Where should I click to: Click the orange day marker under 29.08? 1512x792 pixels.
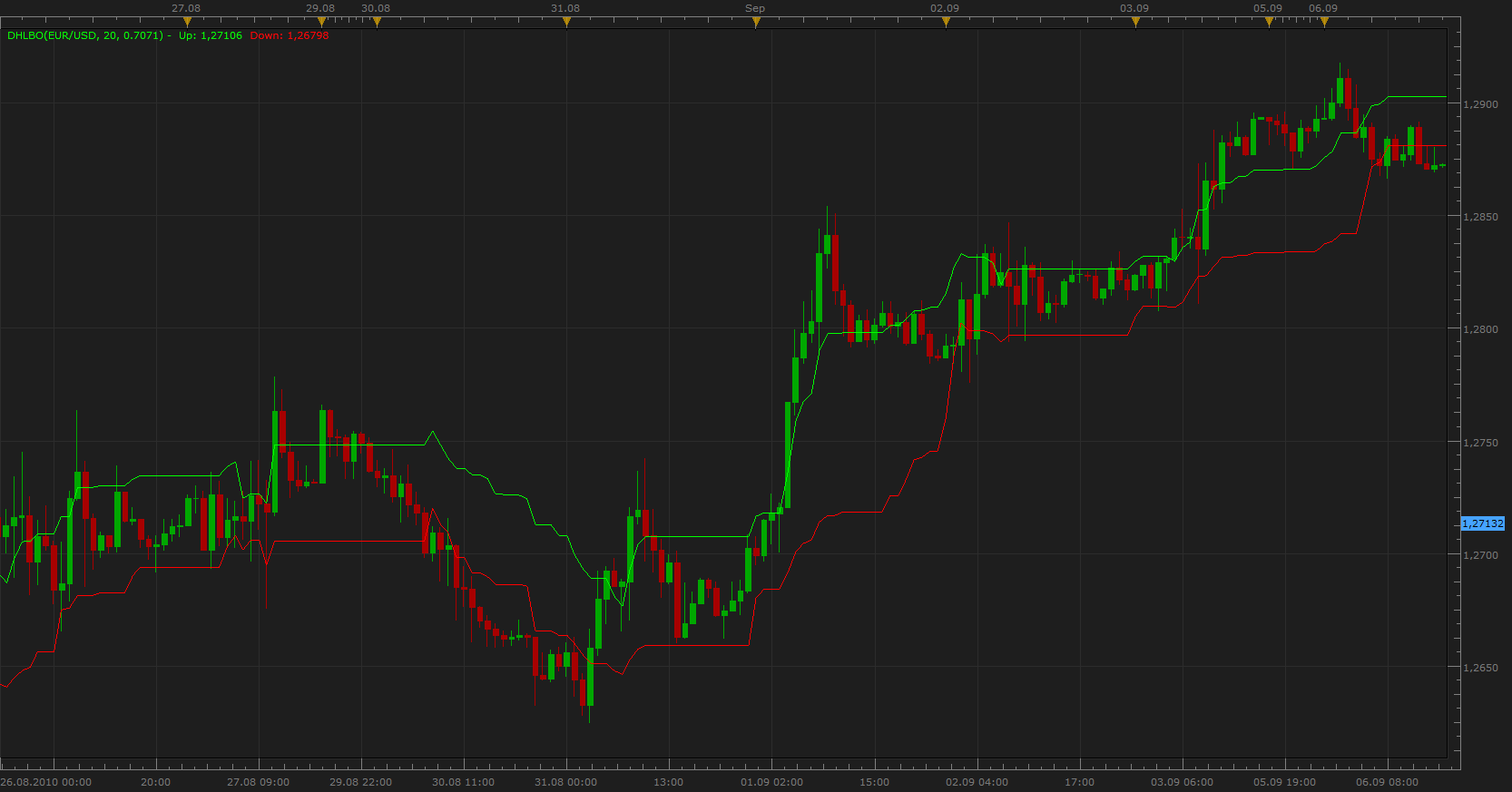click(x=321, y=22)
